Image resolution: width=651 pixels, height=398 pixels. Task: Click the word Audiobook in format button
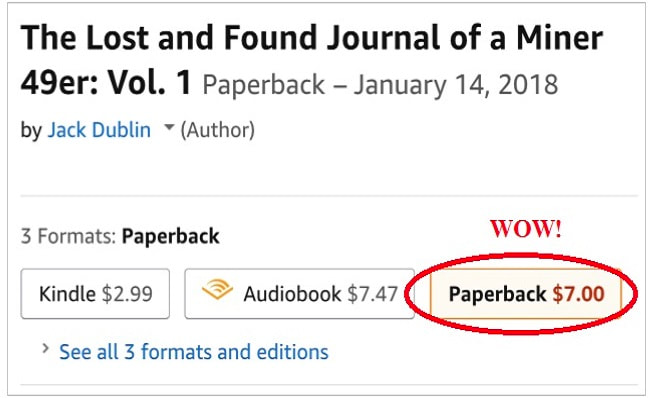(x=292, y=294)
